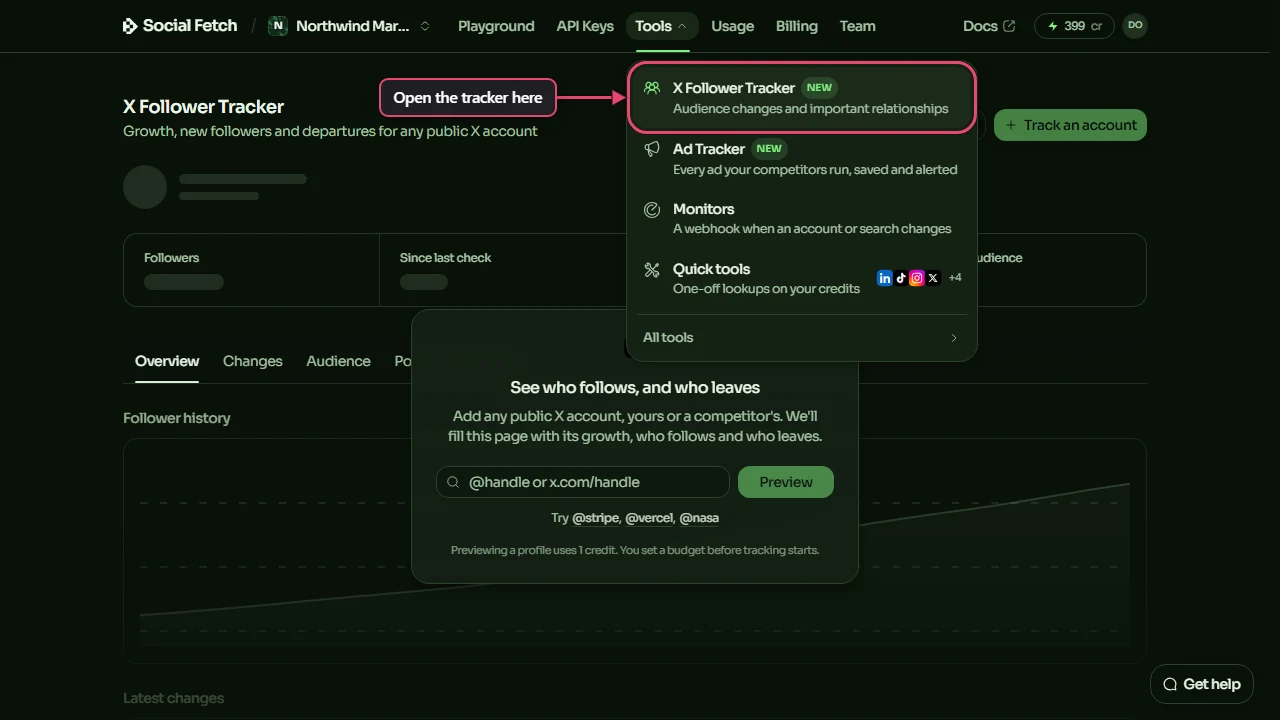
Task: Click the Followers stat label
Action: click(x=172, y=258)
